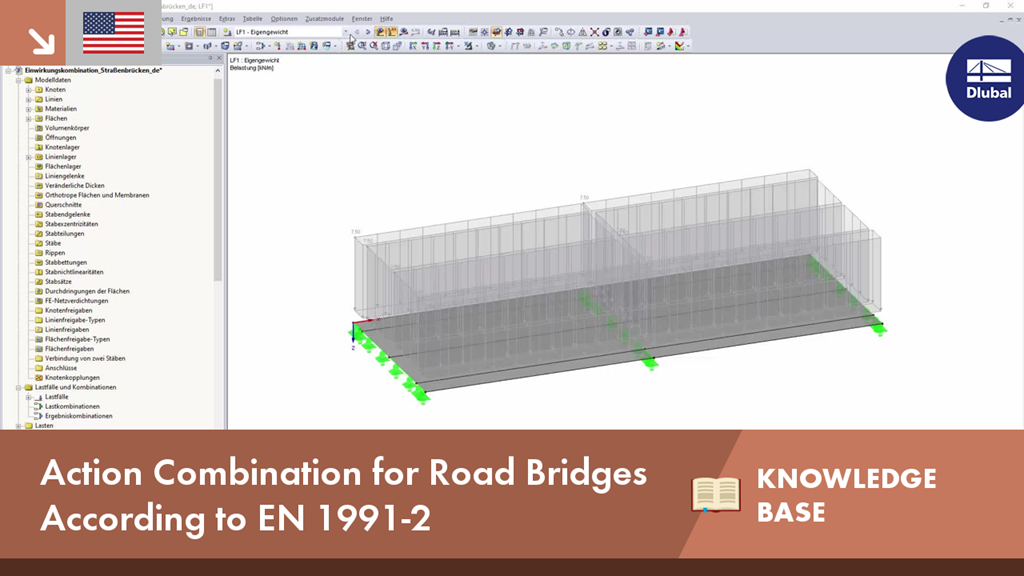Select Rippen in the tree

55,253
